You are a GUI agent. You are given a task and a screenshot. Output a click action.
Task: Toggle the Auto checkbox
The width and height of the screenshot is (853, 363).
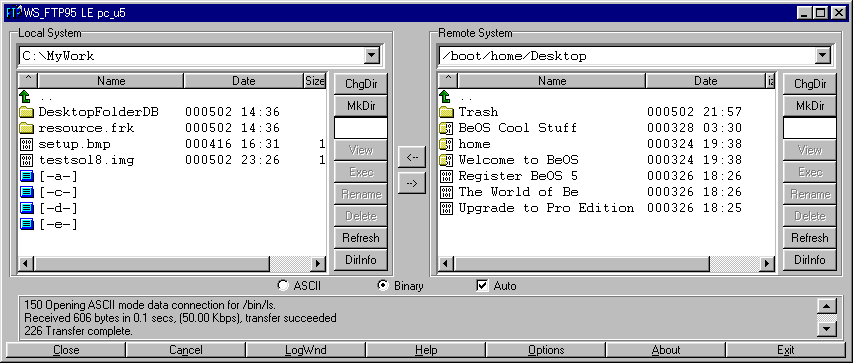coord(482,285)
